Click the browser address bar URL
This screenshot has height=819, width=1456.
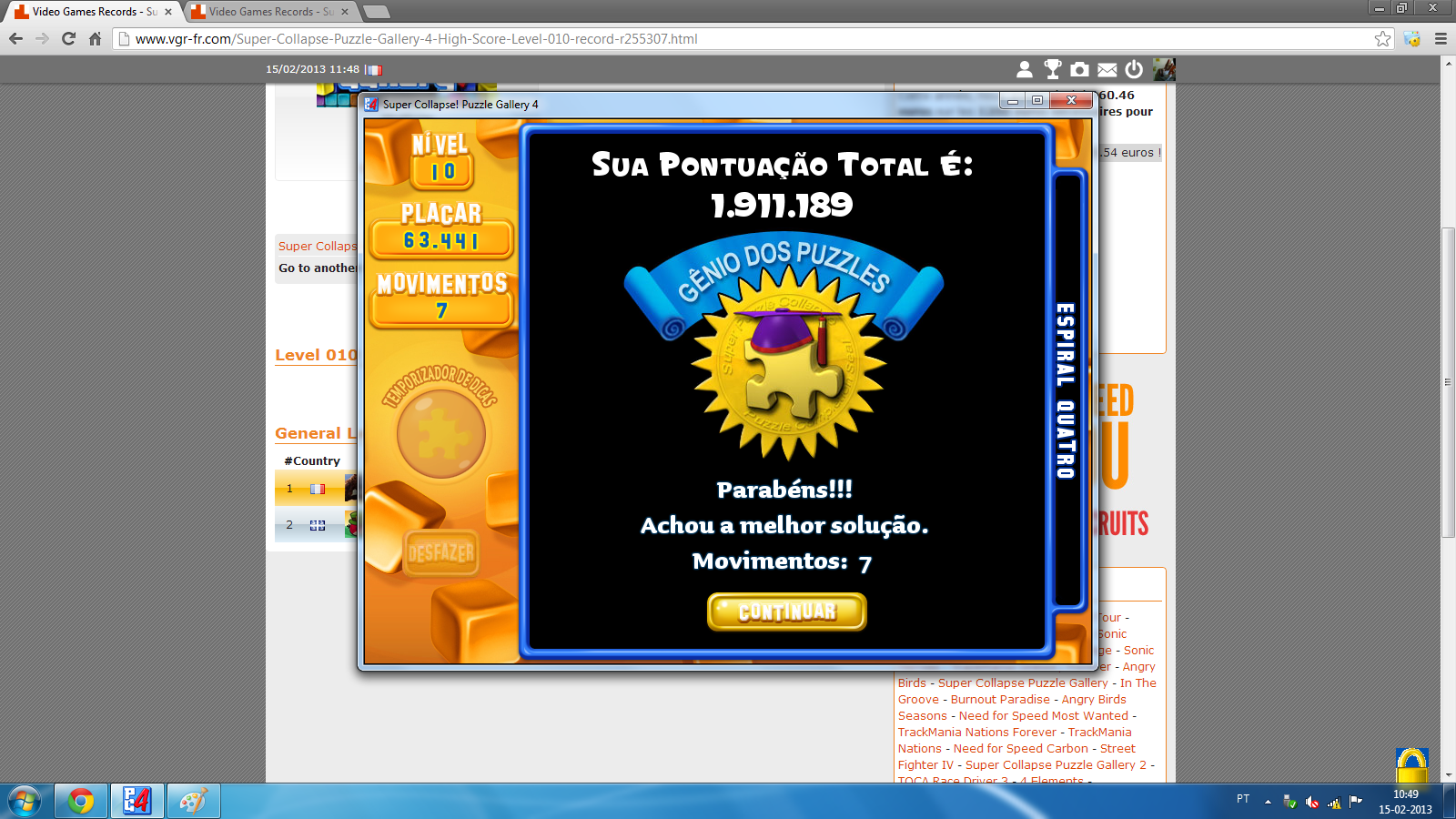(x=417, y=39)
